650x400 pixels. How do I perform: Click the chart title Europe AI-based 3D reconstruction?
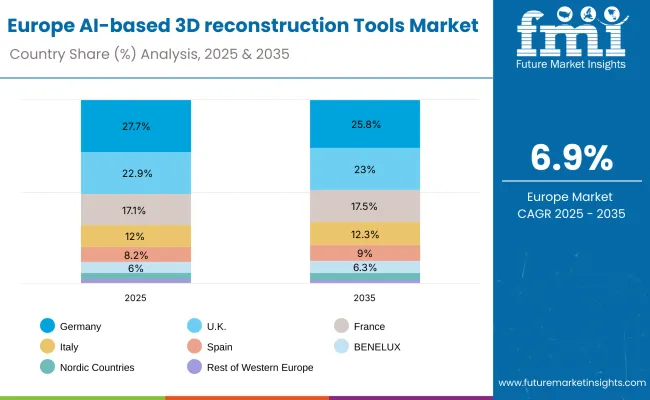point(243,25)
